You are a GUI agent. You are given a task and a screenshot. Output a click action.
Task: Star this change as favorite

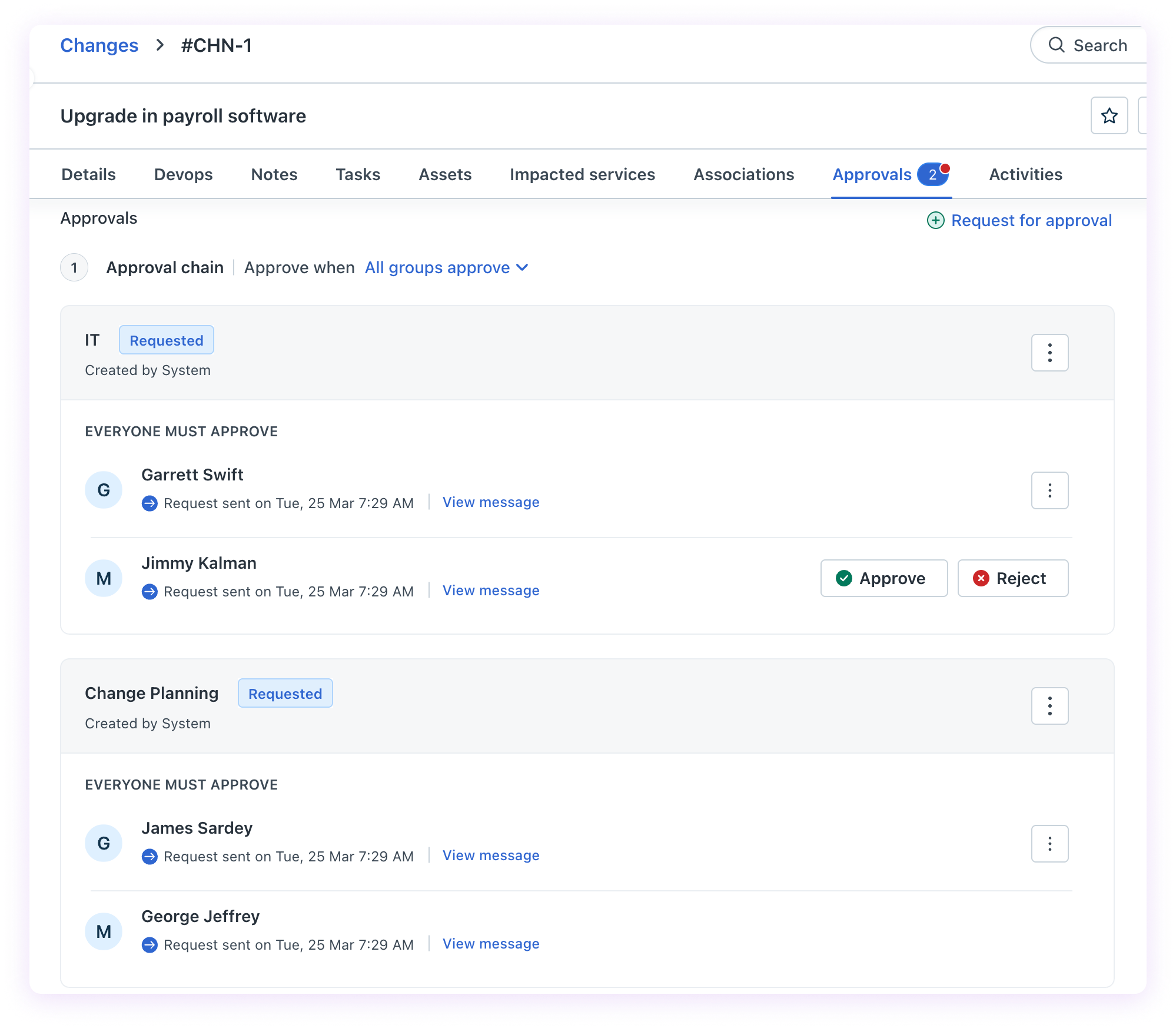point(1109,116)
